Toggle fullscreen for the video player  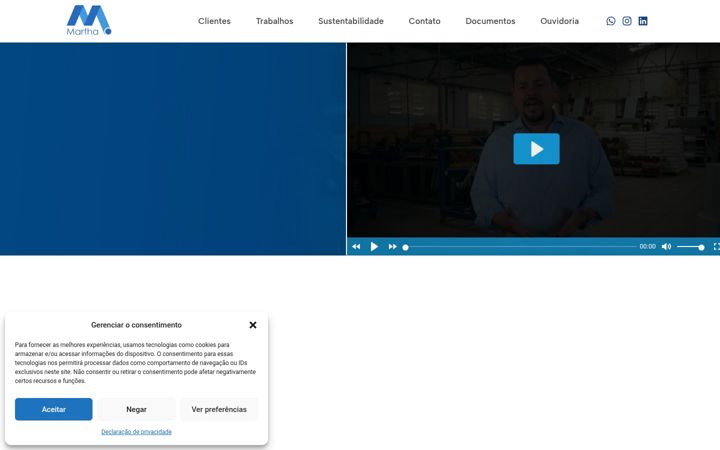point(716,247)
